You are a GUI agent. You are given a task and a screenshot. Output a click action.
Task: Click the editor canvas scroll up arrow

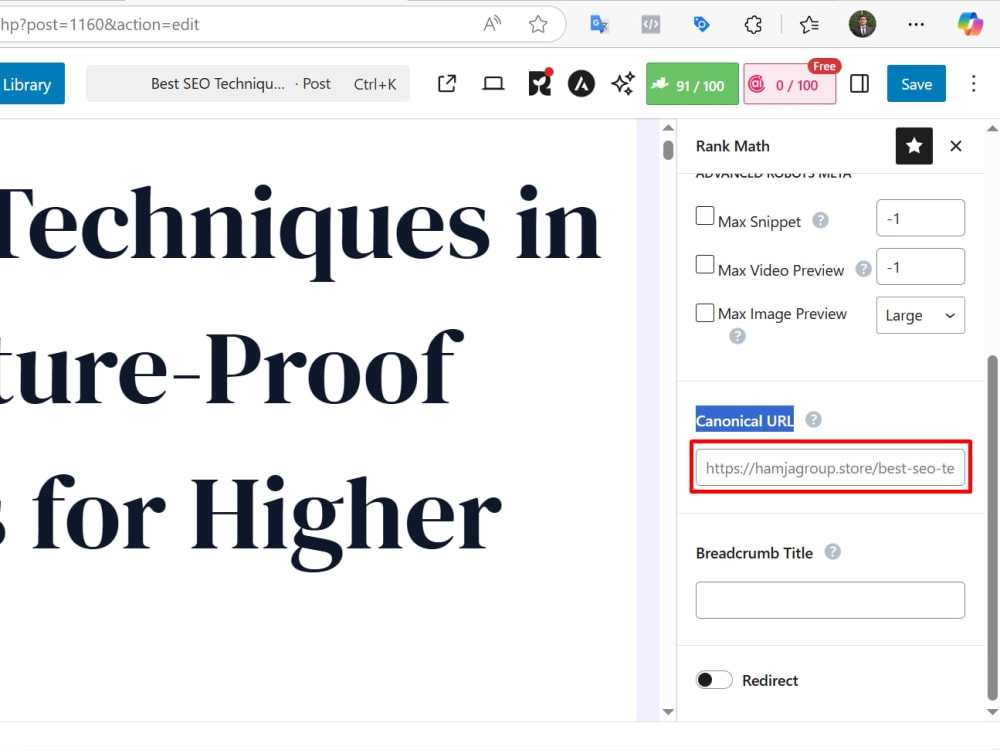pos(668,128)
